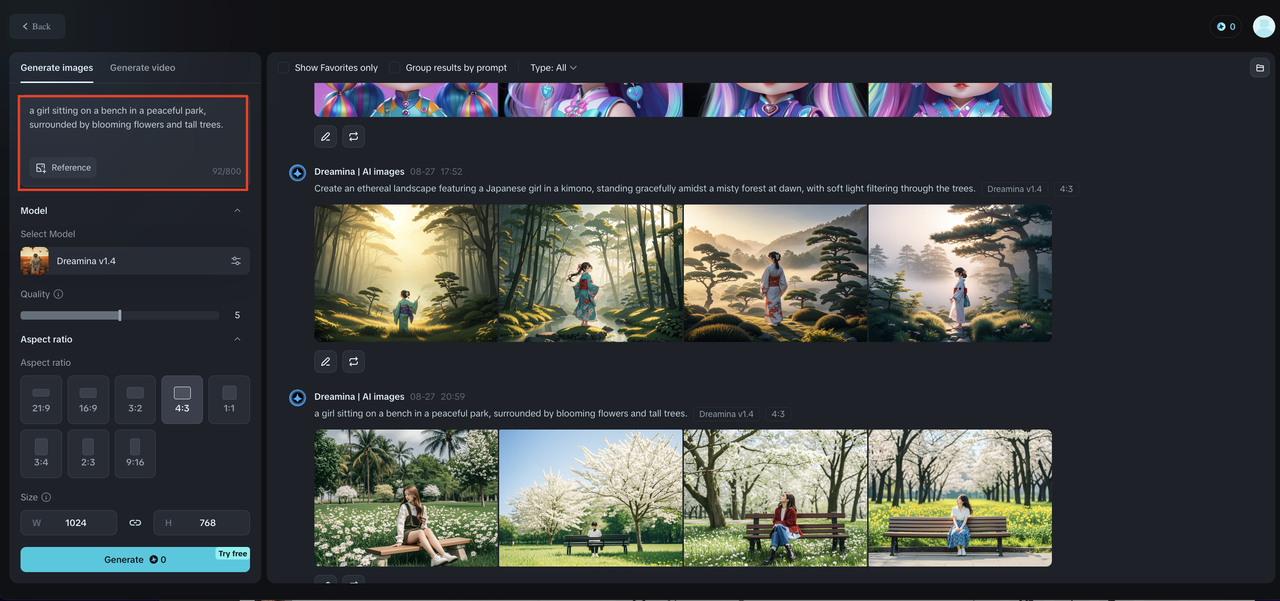Click the Try free badge

click(232, 554)
